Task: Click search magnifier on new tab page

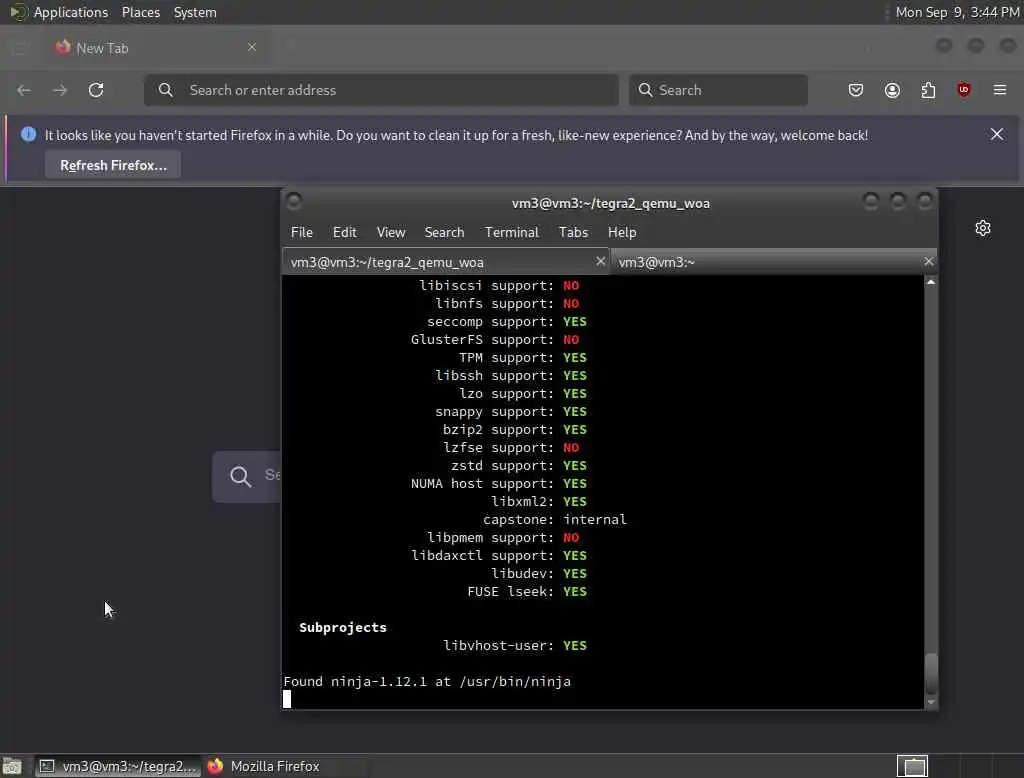Action: (x=240, y=476)
